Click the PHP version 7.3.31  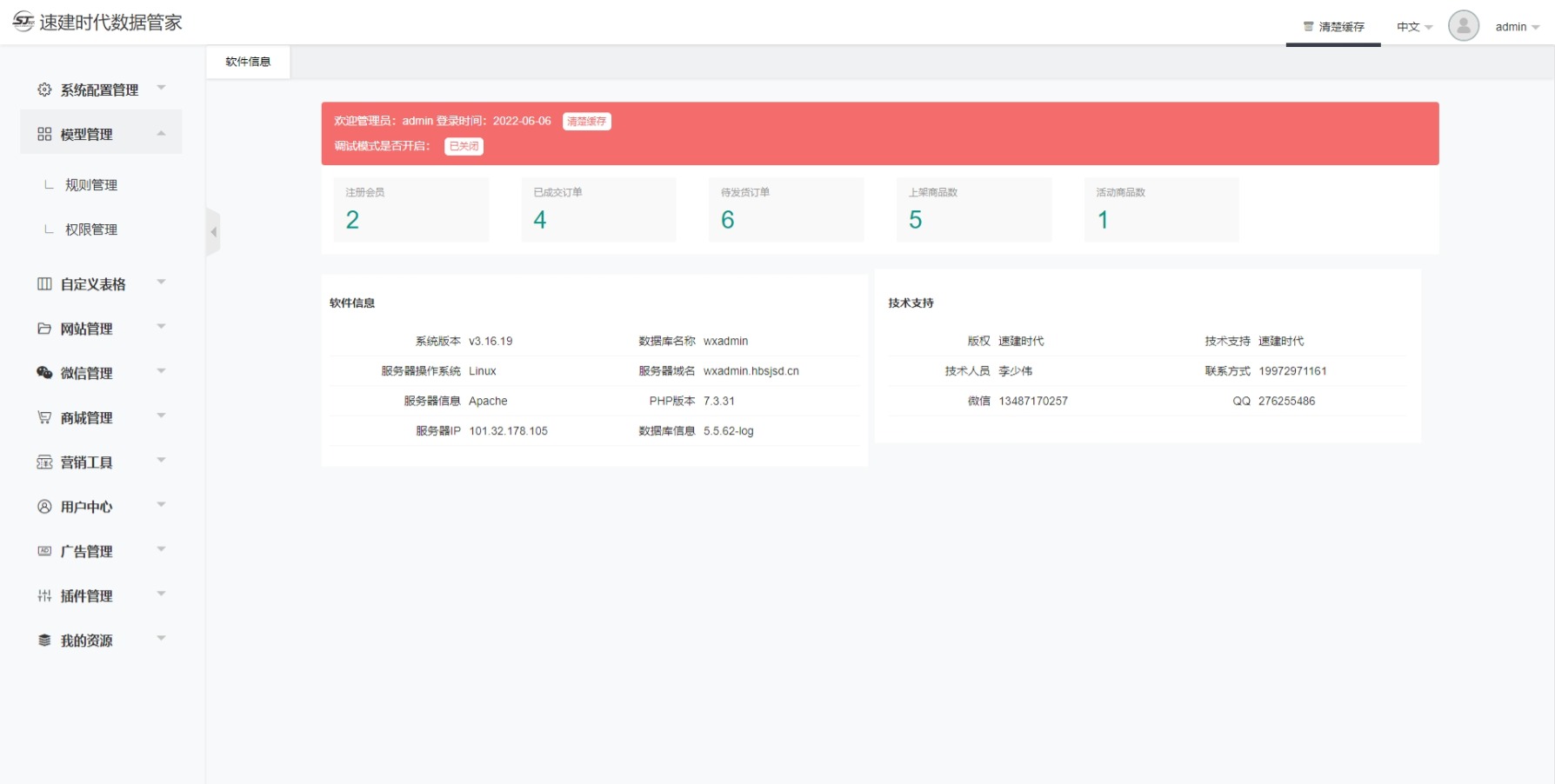[719, 402]
